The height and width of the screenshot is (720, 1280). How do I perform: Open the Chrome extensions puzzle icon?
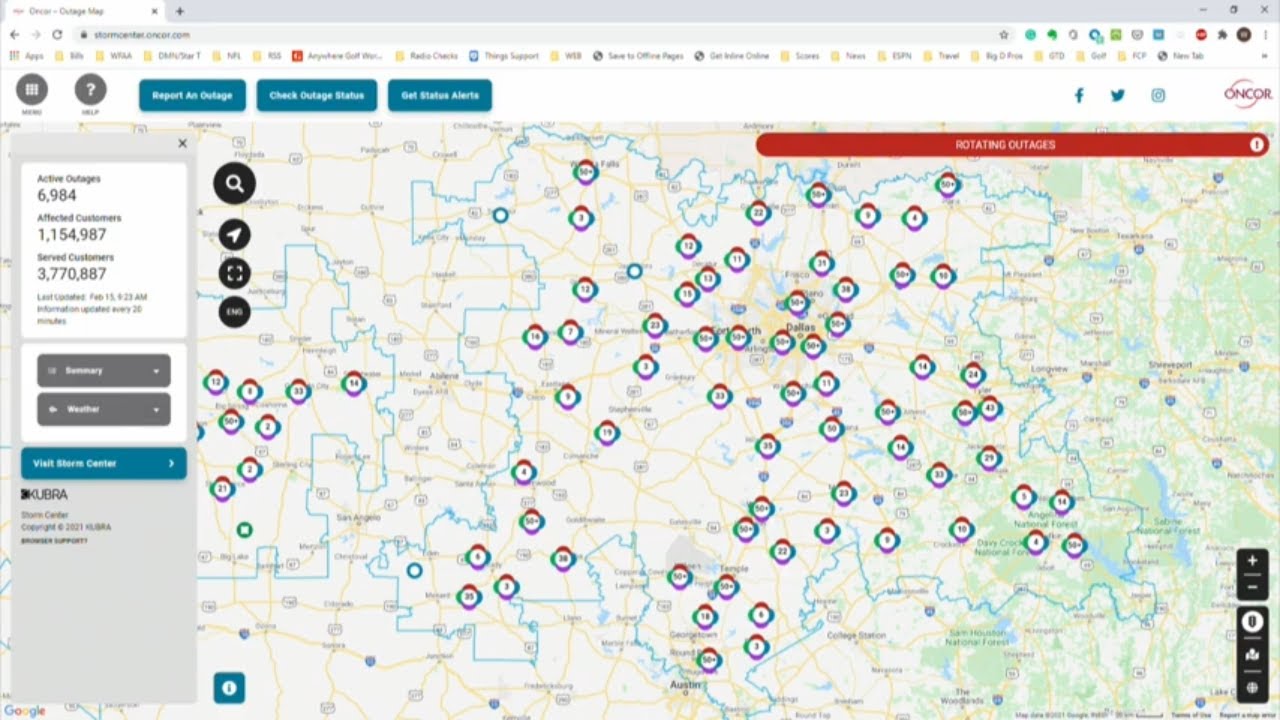click(1222, 34)
